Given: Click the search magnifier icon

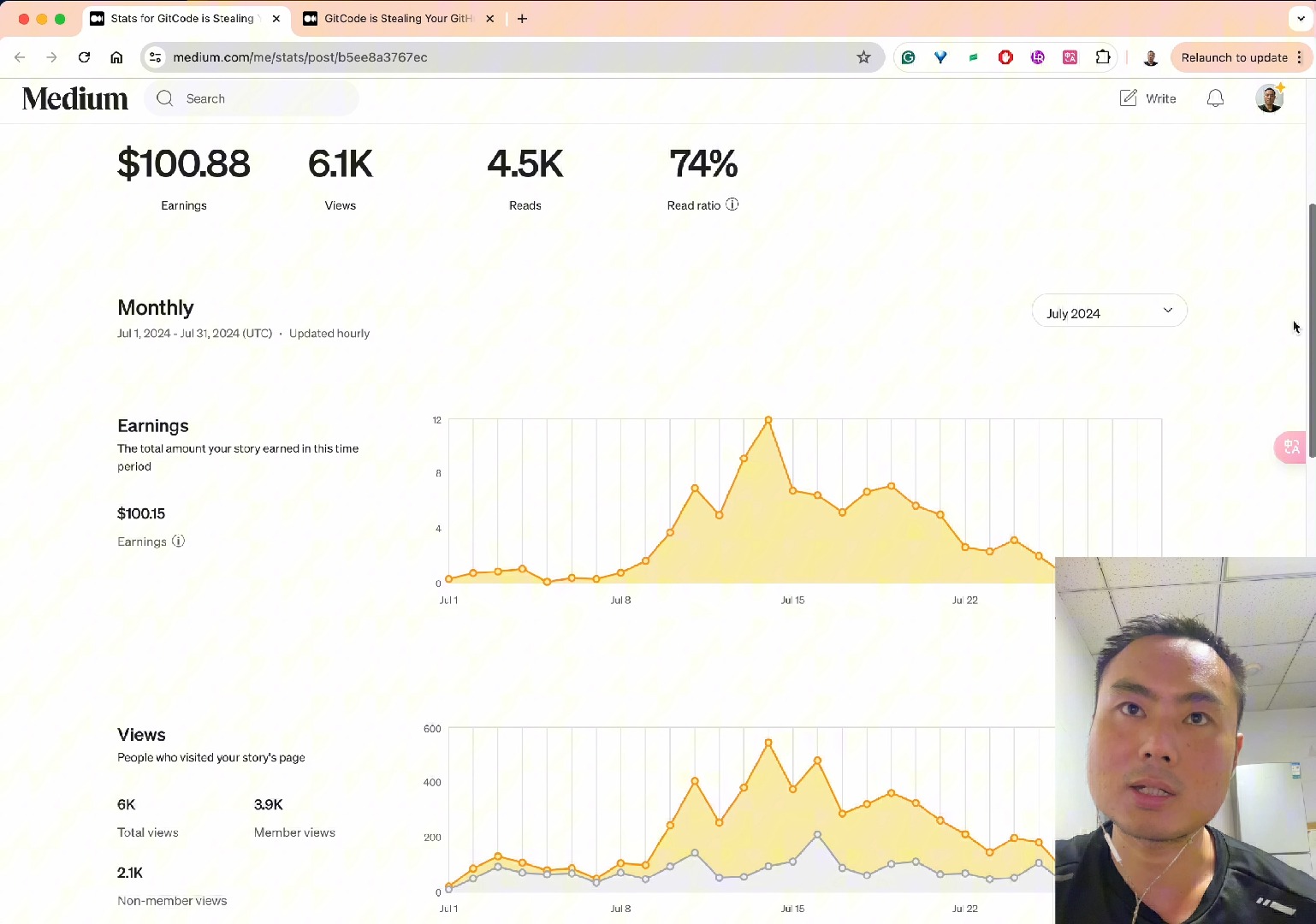Looking at the screenshot, I should click(x=165, y=98).
